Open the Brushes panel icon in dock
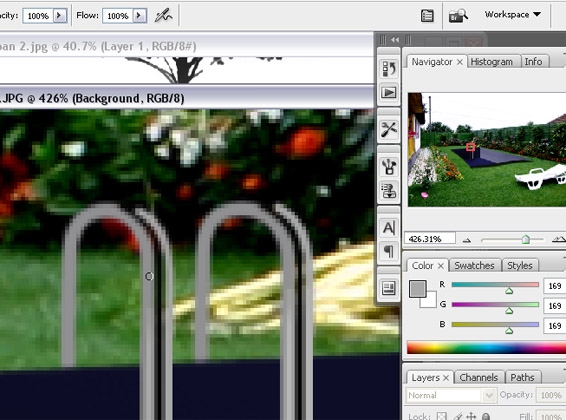Image resolution: width=566 pixels, height=420 pixels. (x=389, y=167)
